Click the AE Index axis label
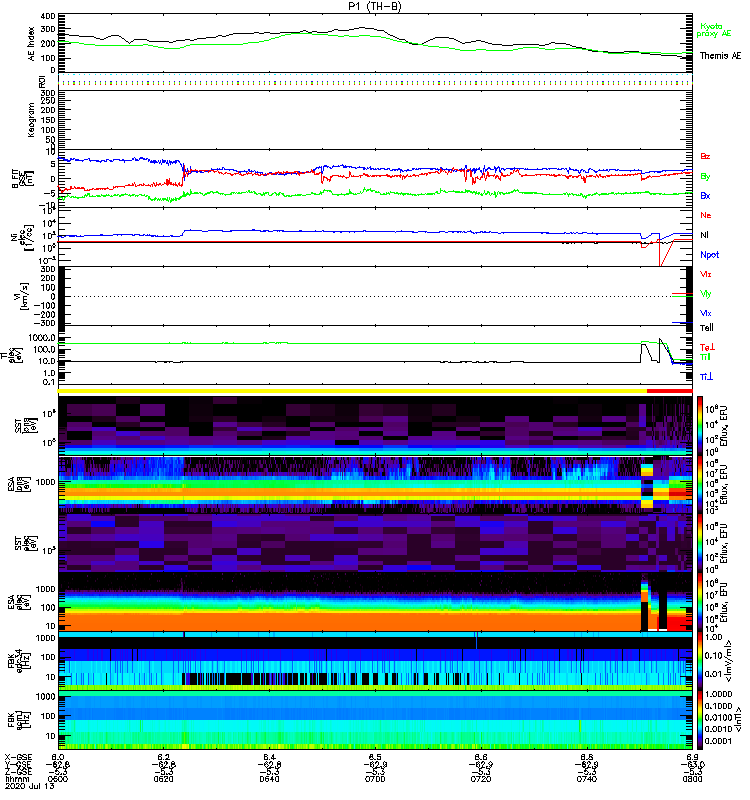 click(31, 44)
